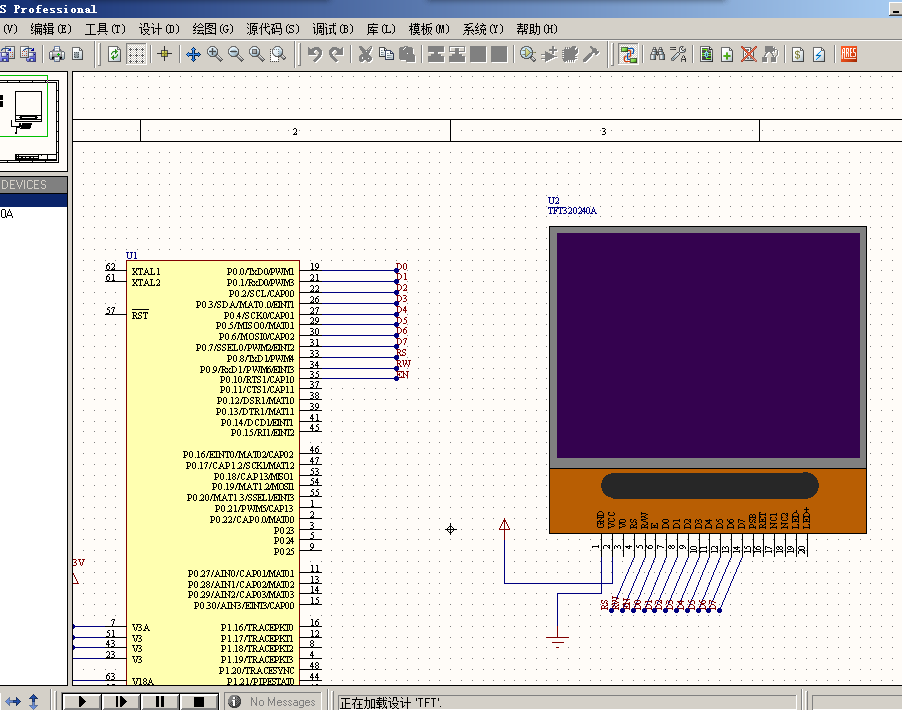Stop the simulation

(199, 701)
